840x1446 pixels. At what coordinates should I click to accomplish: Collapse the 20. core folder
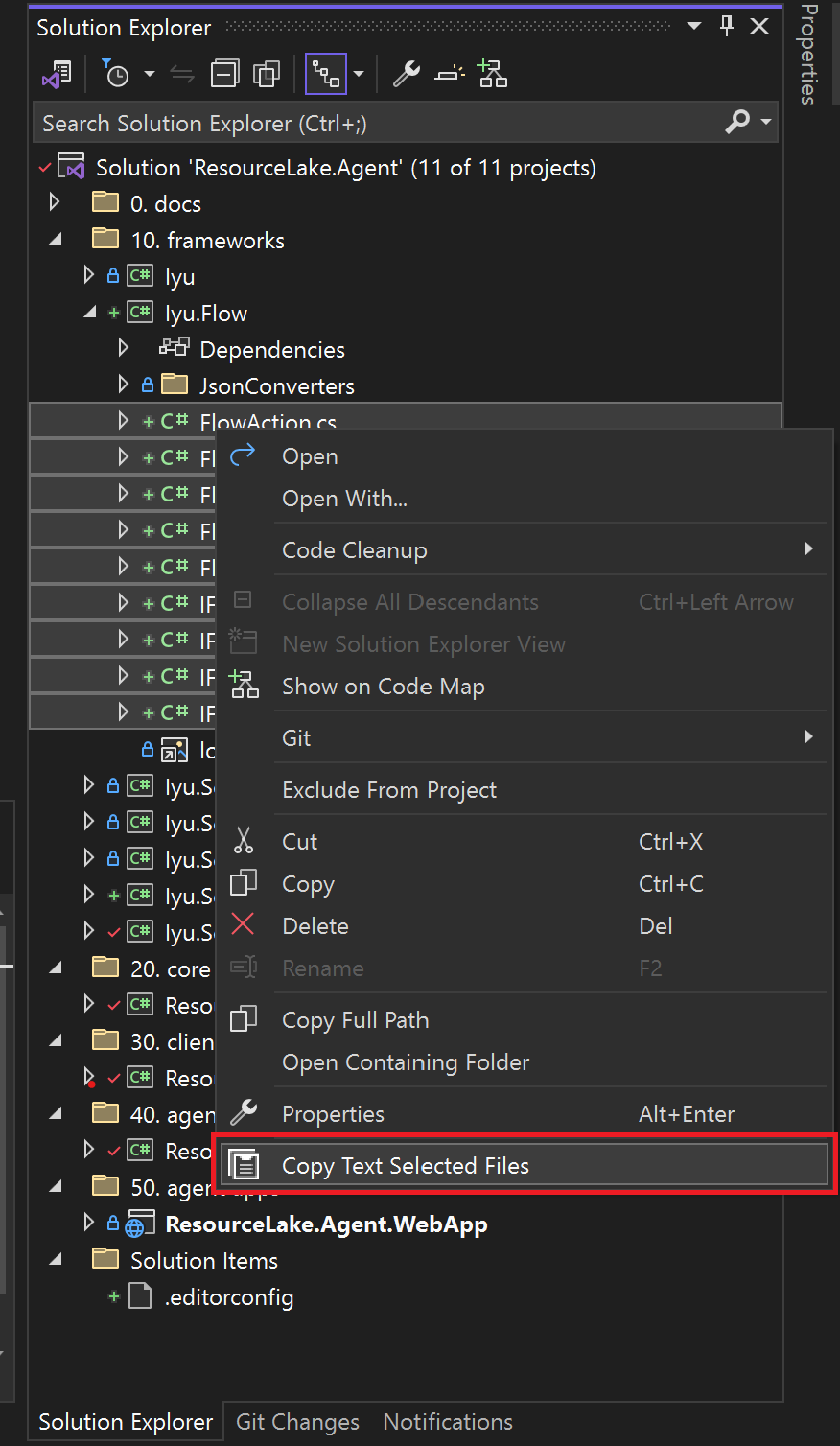(57, 968)
